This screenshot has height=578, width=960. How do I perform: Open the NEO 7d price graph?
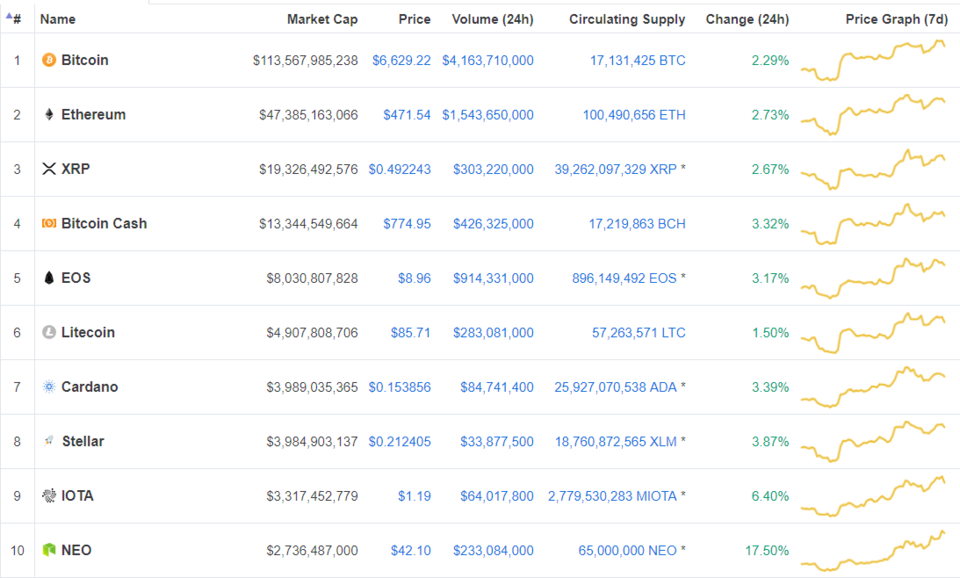(x=873, y=550)
